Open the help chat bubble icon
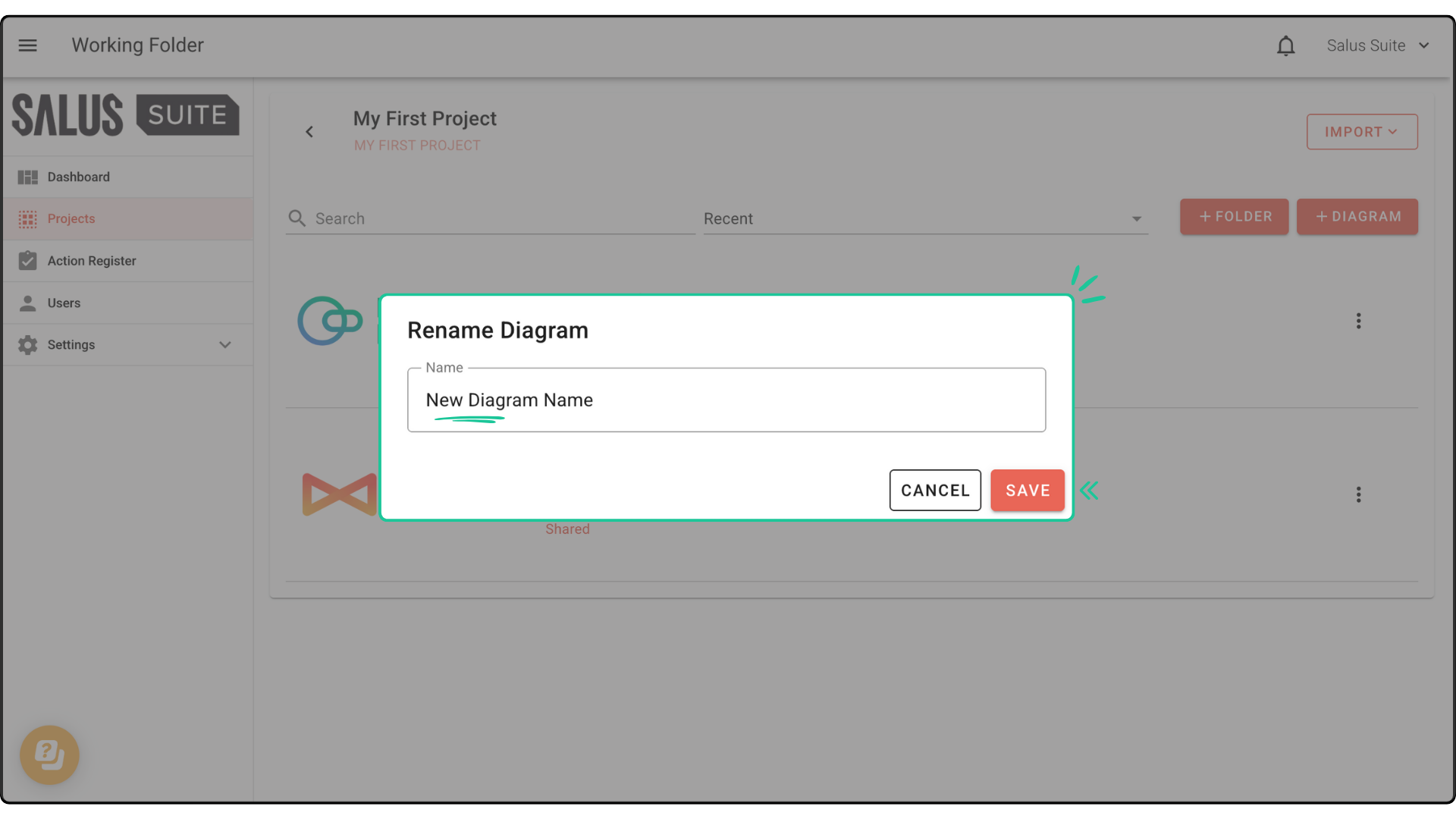This screenshot has height=819, width=1456. pyautogui.click(x=49, y=755)
